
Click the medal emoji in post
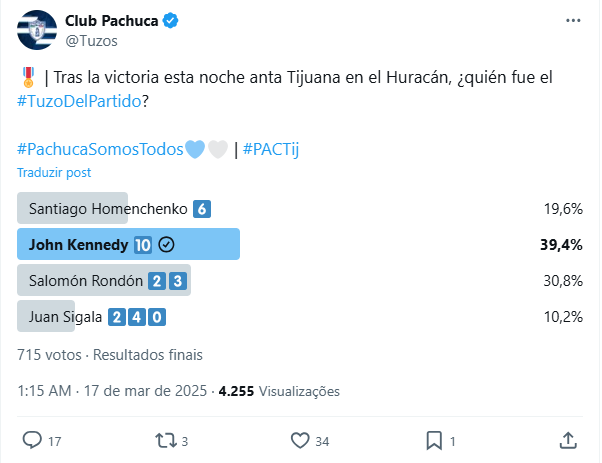click(28, 77)
